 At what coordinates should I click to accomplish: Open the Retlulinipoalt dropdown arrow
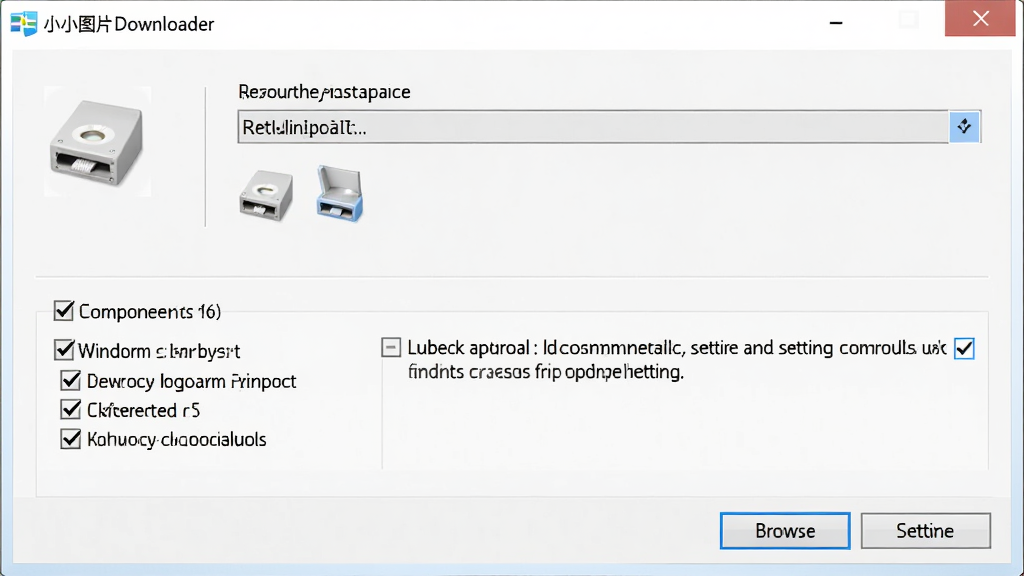[964, 127]
